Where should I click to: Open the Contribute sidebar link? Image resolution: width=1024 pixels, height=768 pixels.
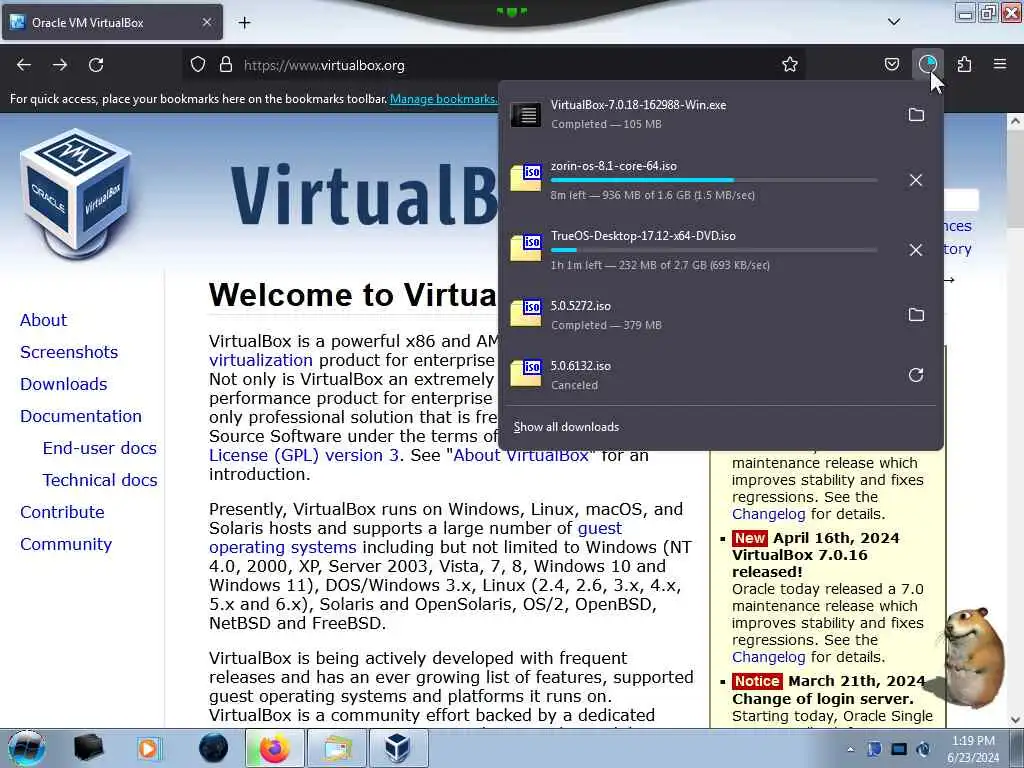(62, 512)
